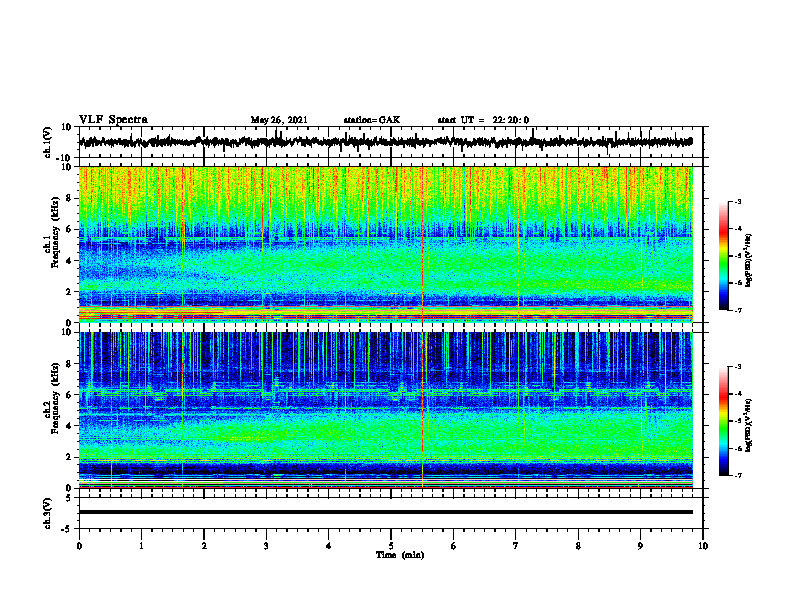Click tick label "1" on the Time axis

(141, 546)
